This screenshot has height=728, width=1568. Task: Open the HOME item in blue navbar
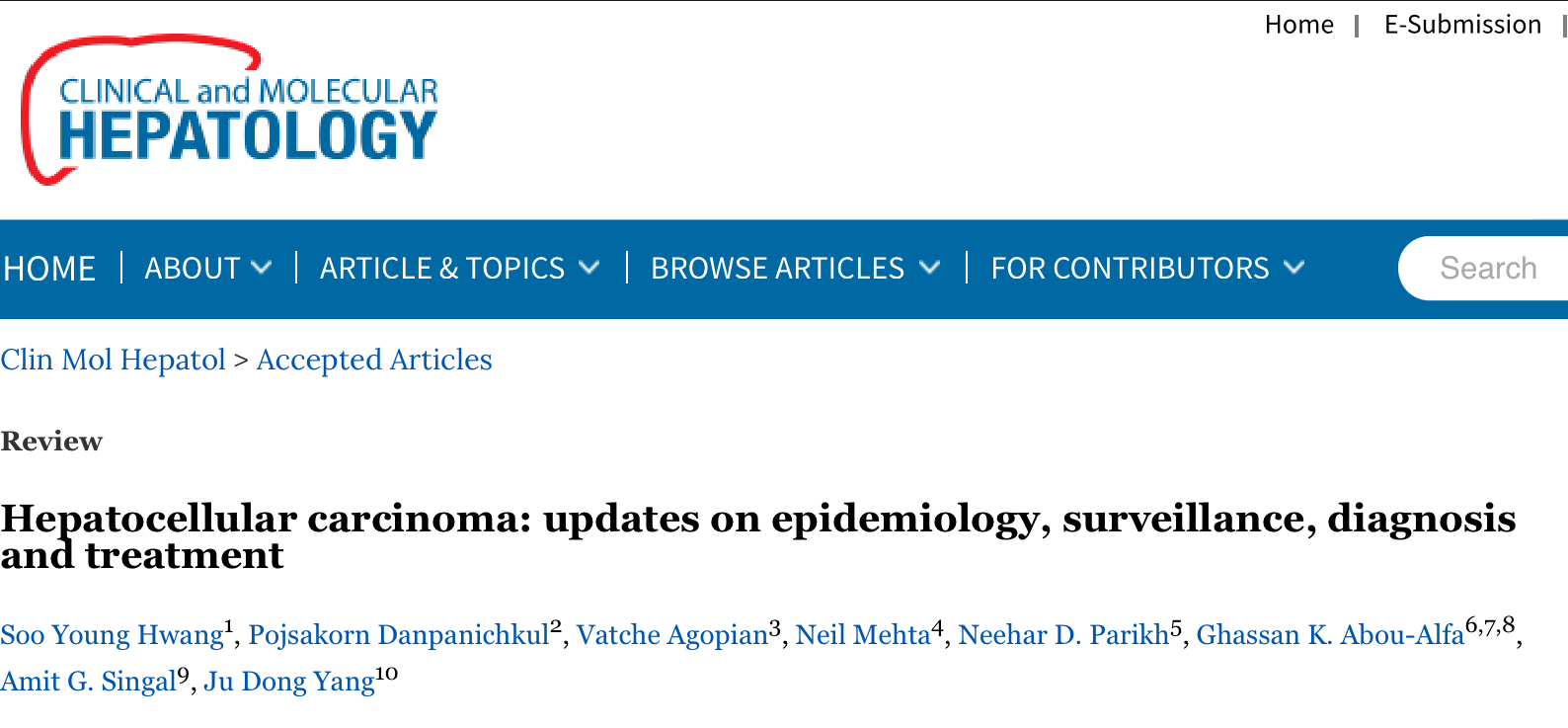pos(49,269)
